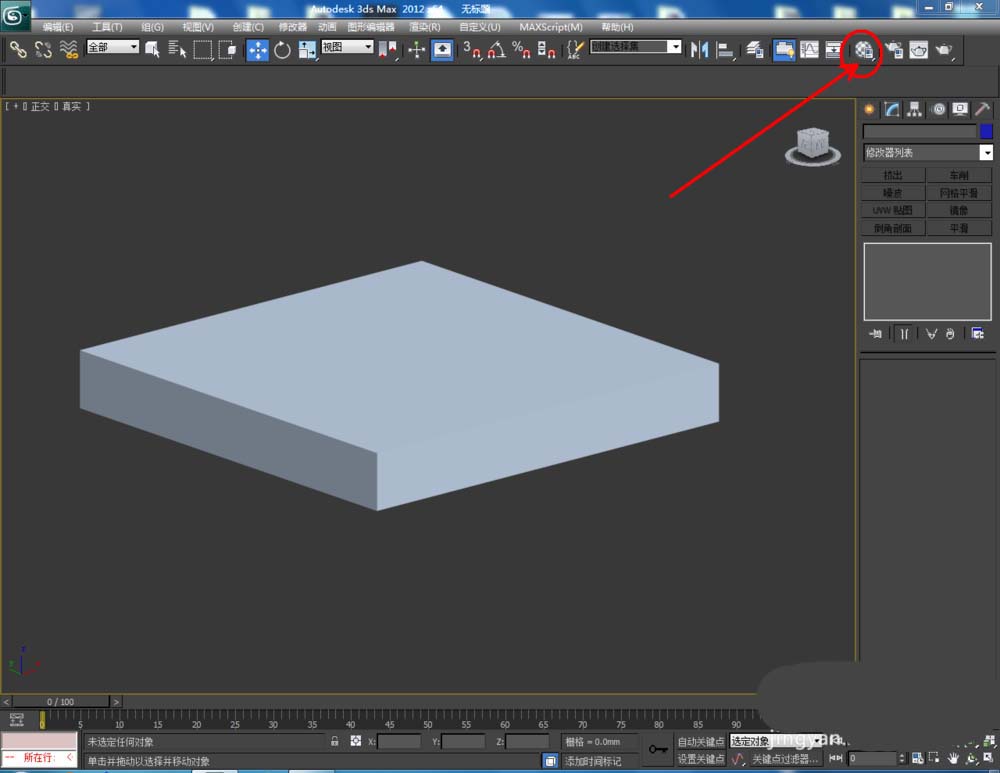This screenshot has width=1000, height=773.
Task: Click the Mirror tool icon
Action: tap(699, 49)
